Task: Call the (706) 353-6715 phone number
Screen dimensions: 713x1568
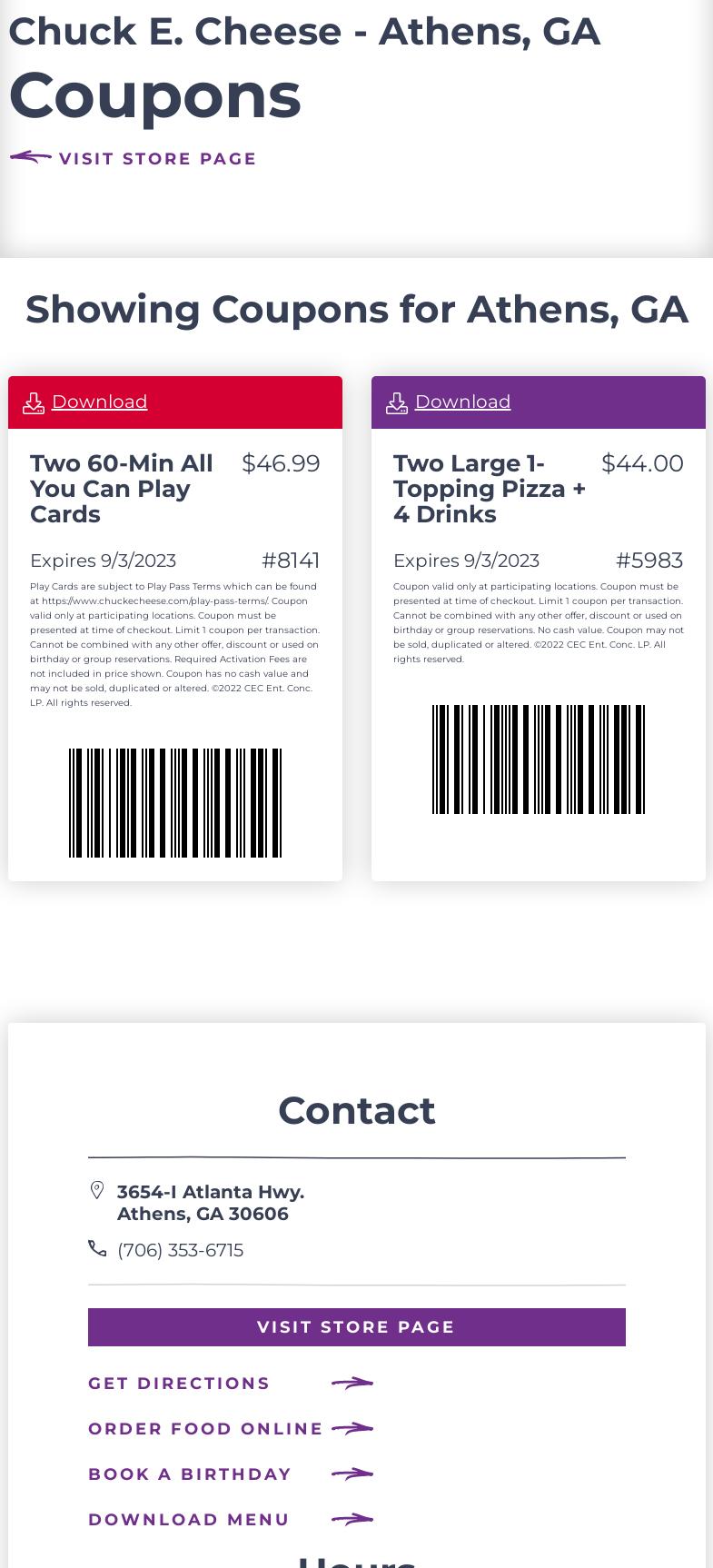Action: 180,1250
